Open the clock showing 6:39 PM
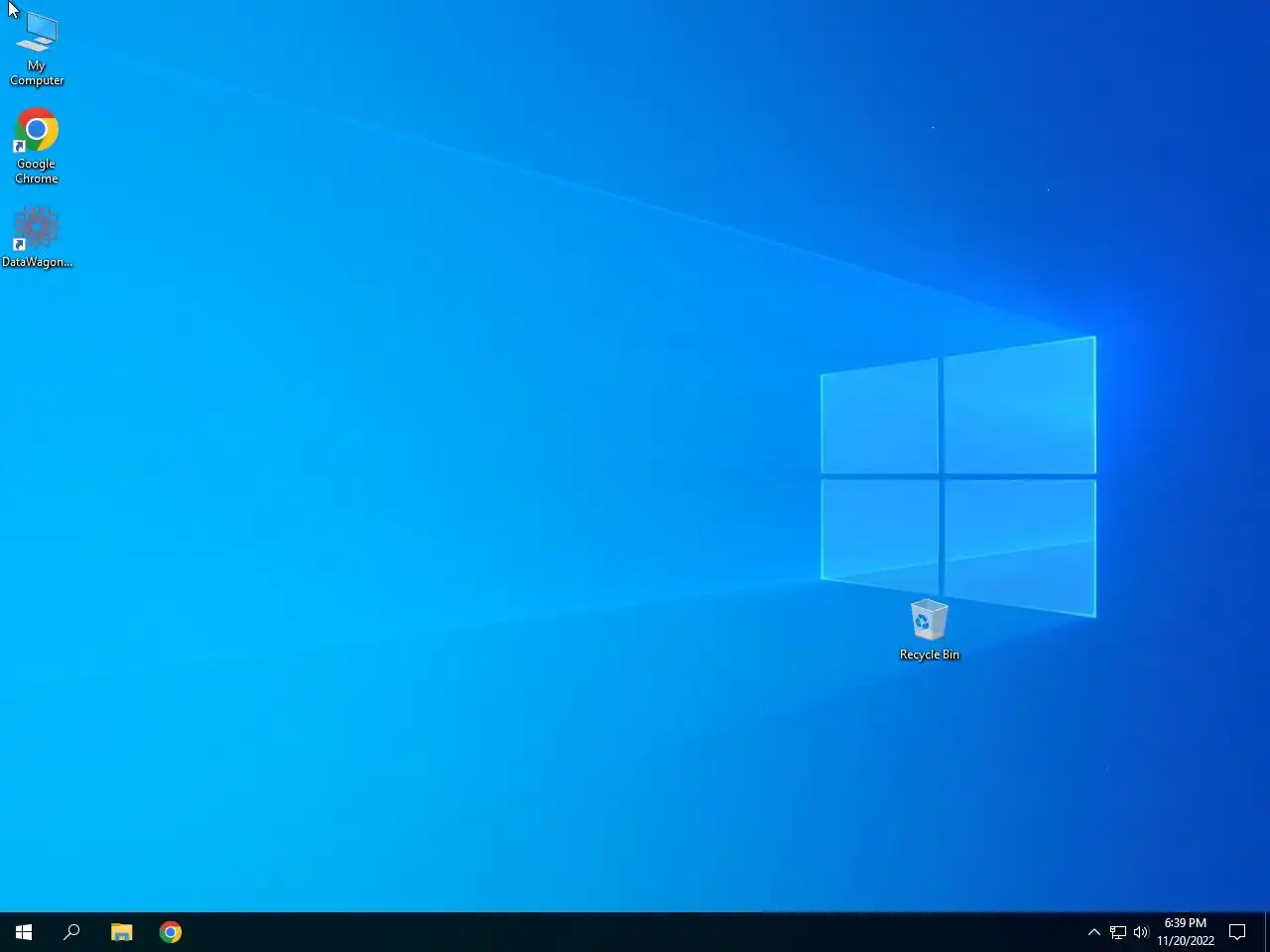This screenshot has height=952, width=1270. [x=1186, y=932]
